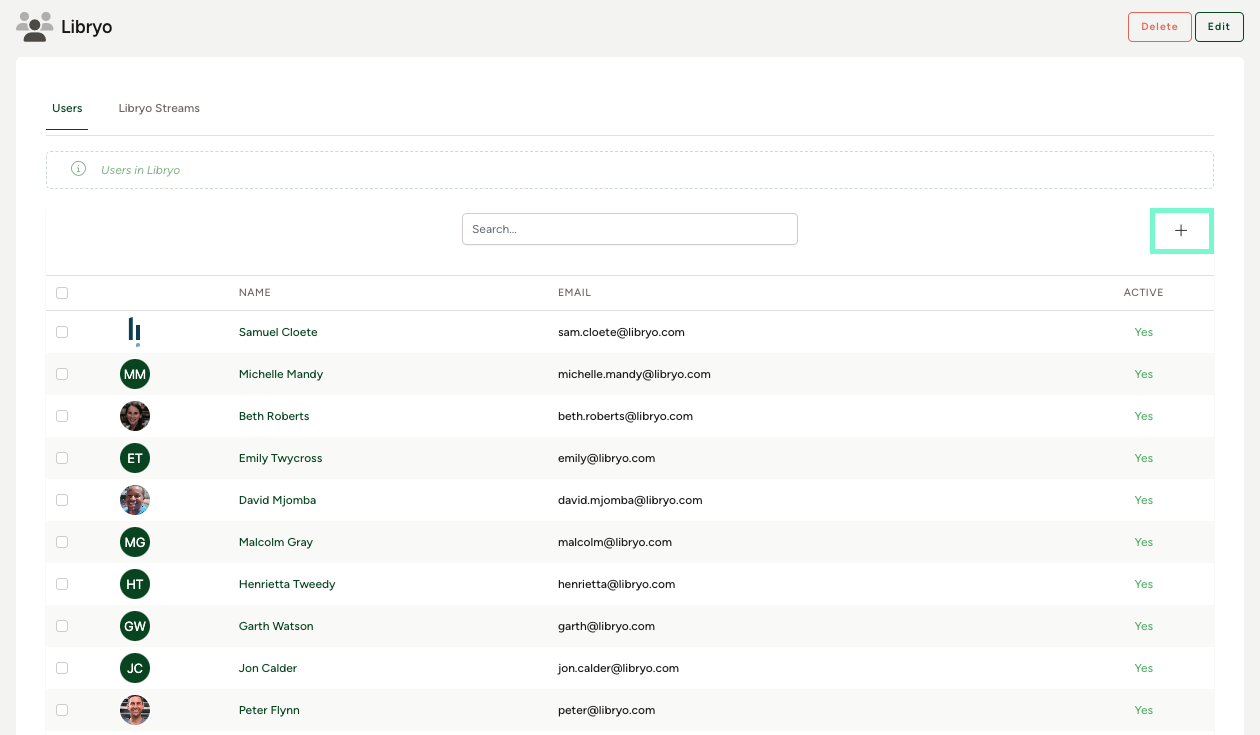Tick the checkbox for Peter Flynn
Screen dimensions: 1260x735
coord(62,710)
